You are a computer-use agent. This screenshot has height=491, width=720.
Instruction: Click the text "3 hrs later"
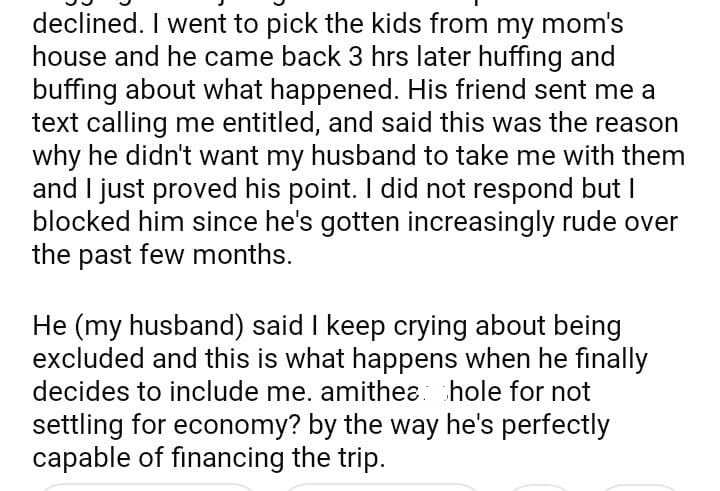[386, 56]
